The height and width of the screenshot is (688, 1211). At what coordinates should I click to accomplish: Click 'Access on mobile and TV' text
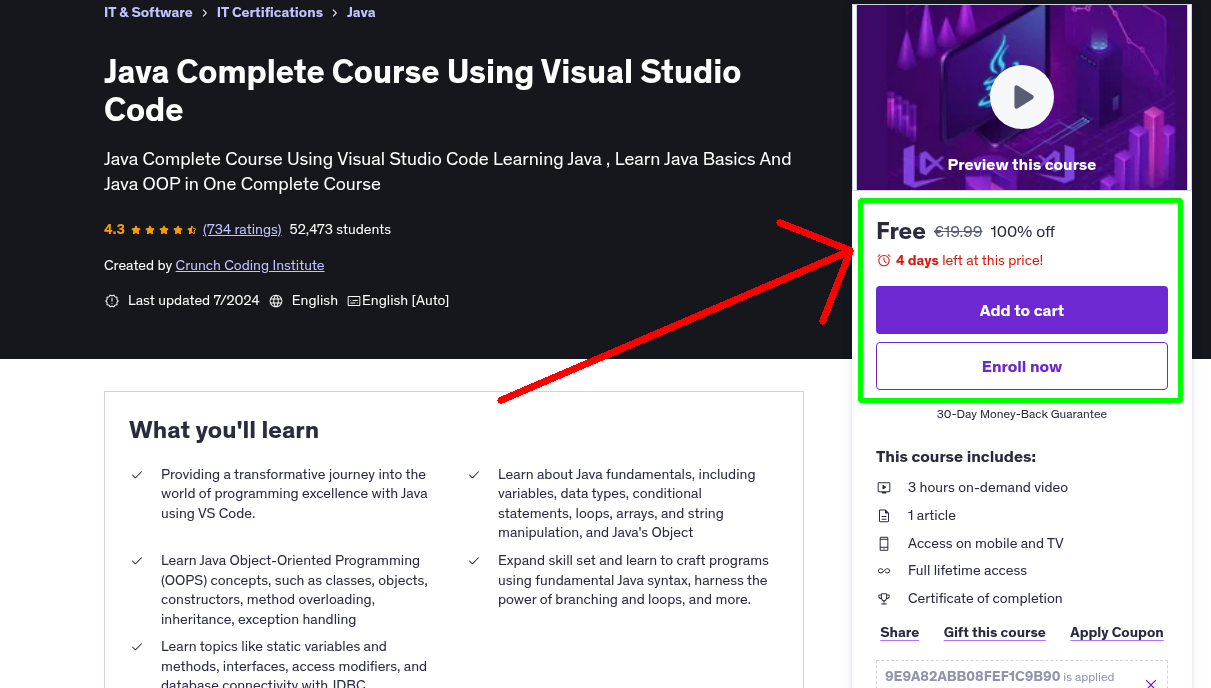(986, 544)
